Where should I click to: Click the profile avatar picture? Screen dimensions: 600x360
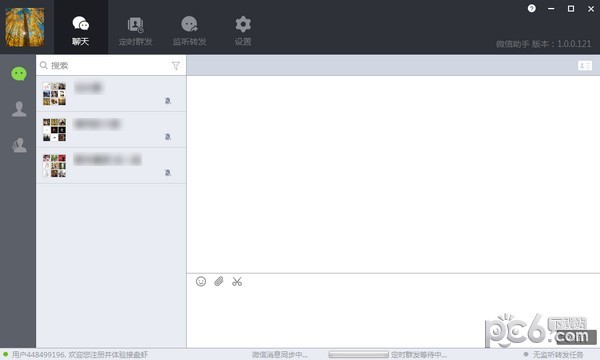coord(24,27)
